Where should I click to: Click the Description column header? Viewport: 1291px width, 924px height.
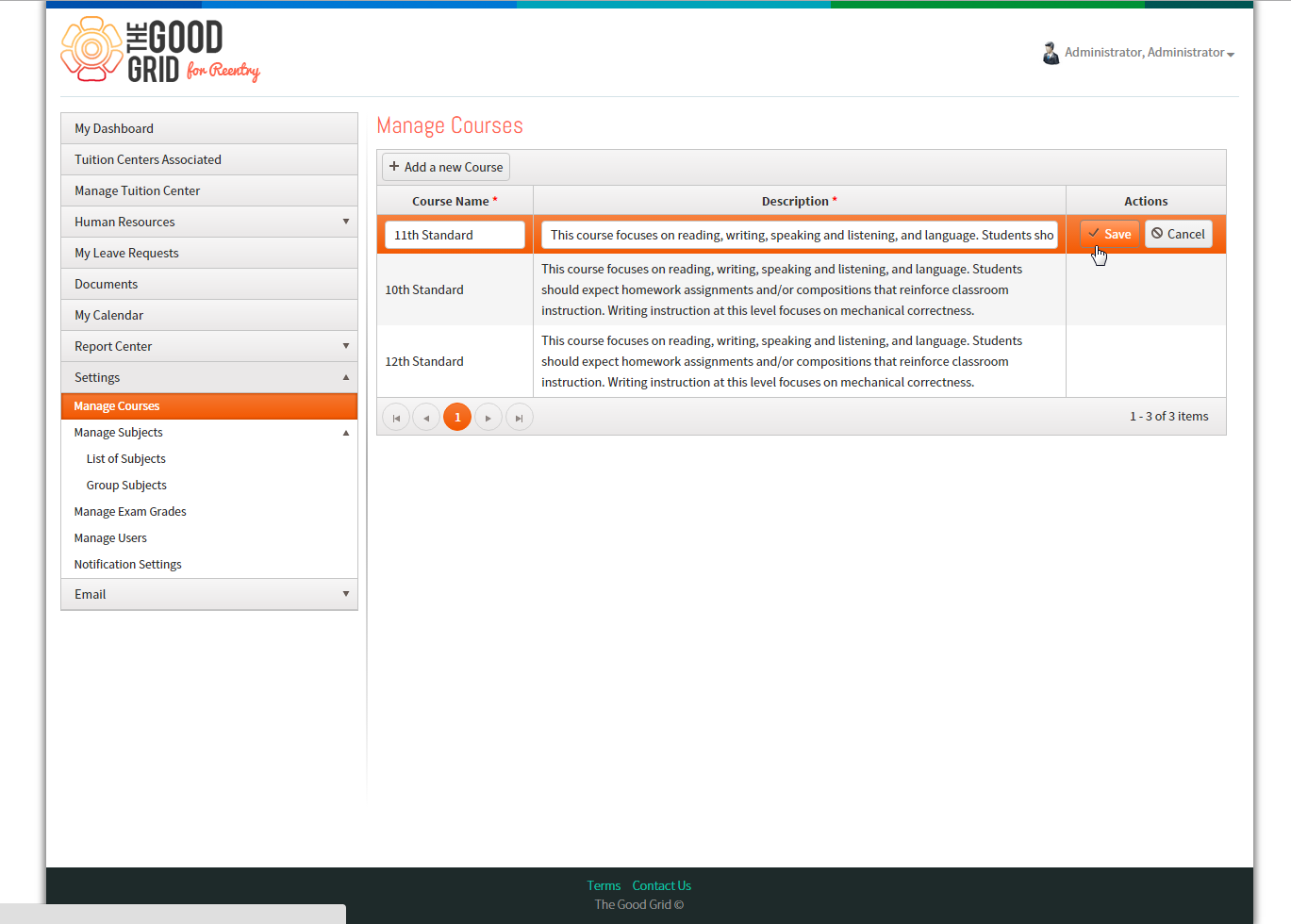pos(800,201)
